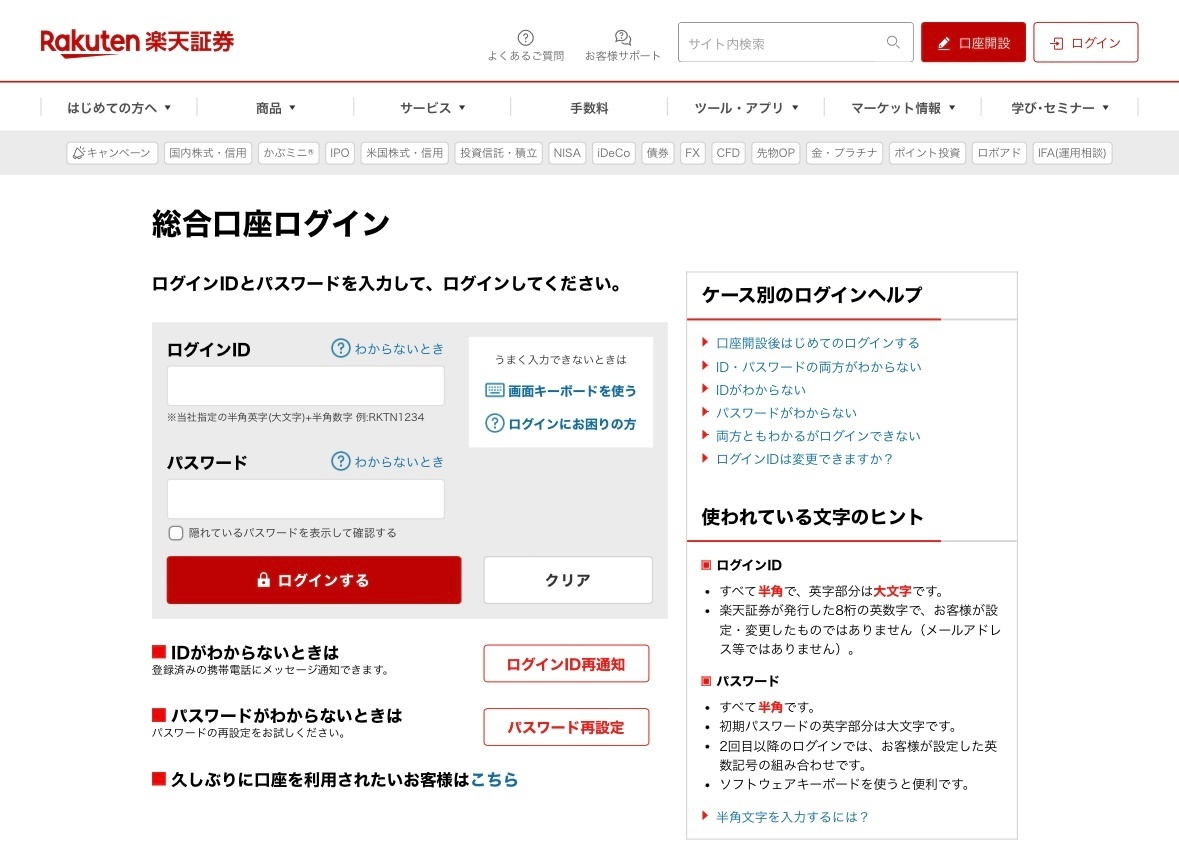This screenshot has height=849, width=1179.
Task: Select the CFD tag
Action: pyautogui.click(x=728, y=153)
